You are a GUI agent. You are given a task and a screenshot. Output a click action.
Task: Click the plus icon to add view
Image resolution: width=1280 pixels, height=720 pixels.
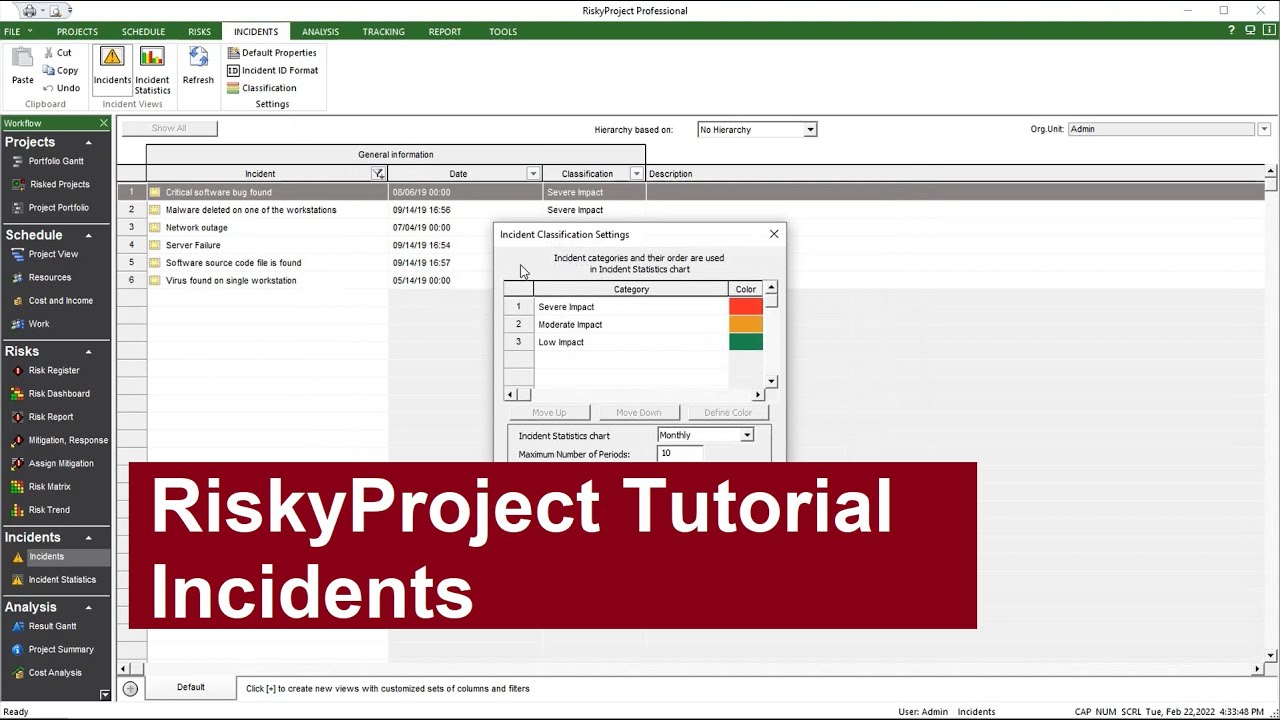[130, 688]
